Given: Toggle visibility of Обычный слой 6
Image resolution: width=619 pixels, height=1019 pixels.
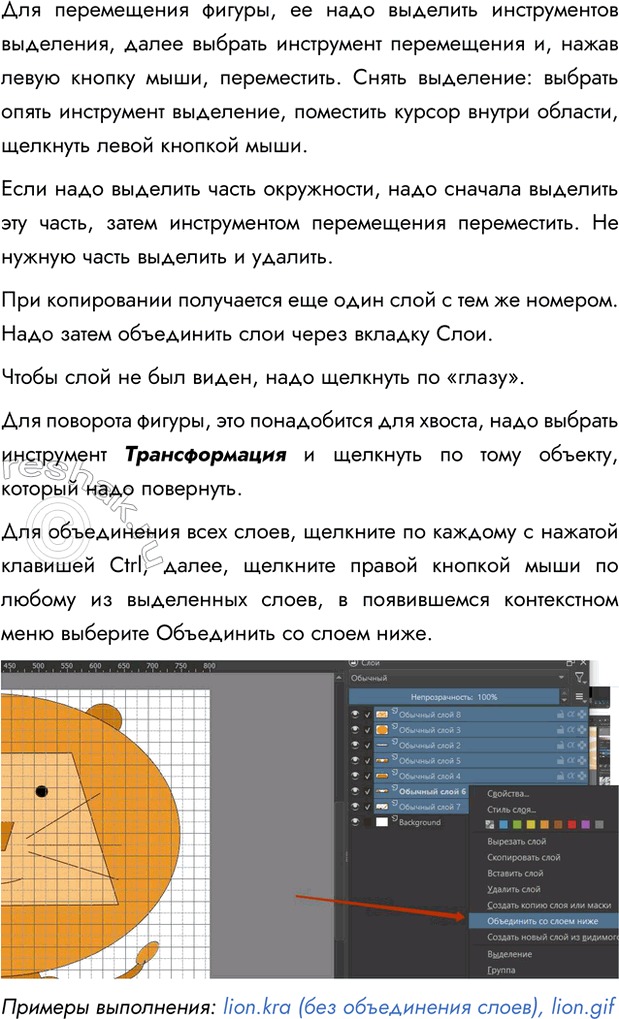Looking at the screenshot, I should (355, 791).
